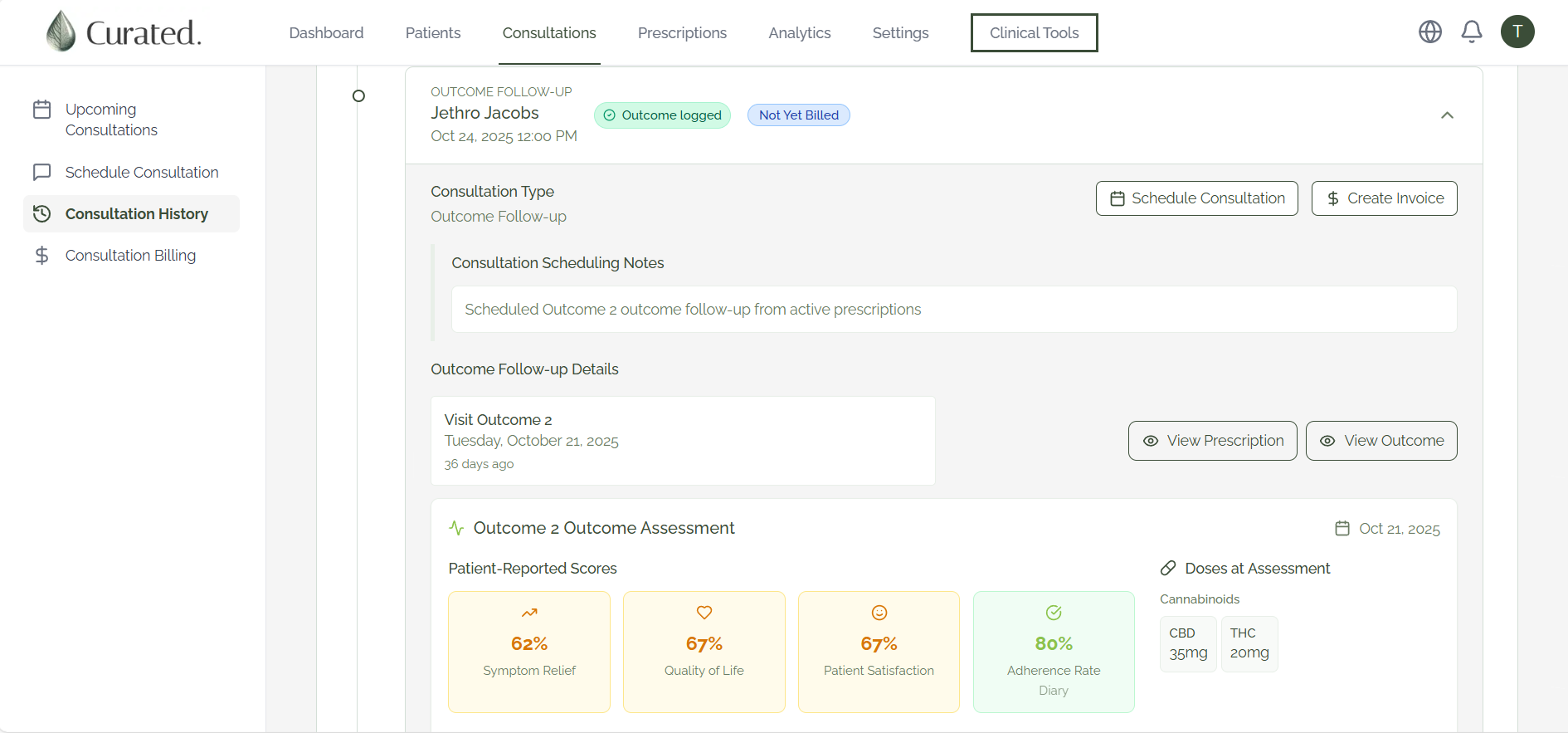Click the Not Yet Billed badge
Viewport: 1568px width, 733px height.
click(799, 115)
